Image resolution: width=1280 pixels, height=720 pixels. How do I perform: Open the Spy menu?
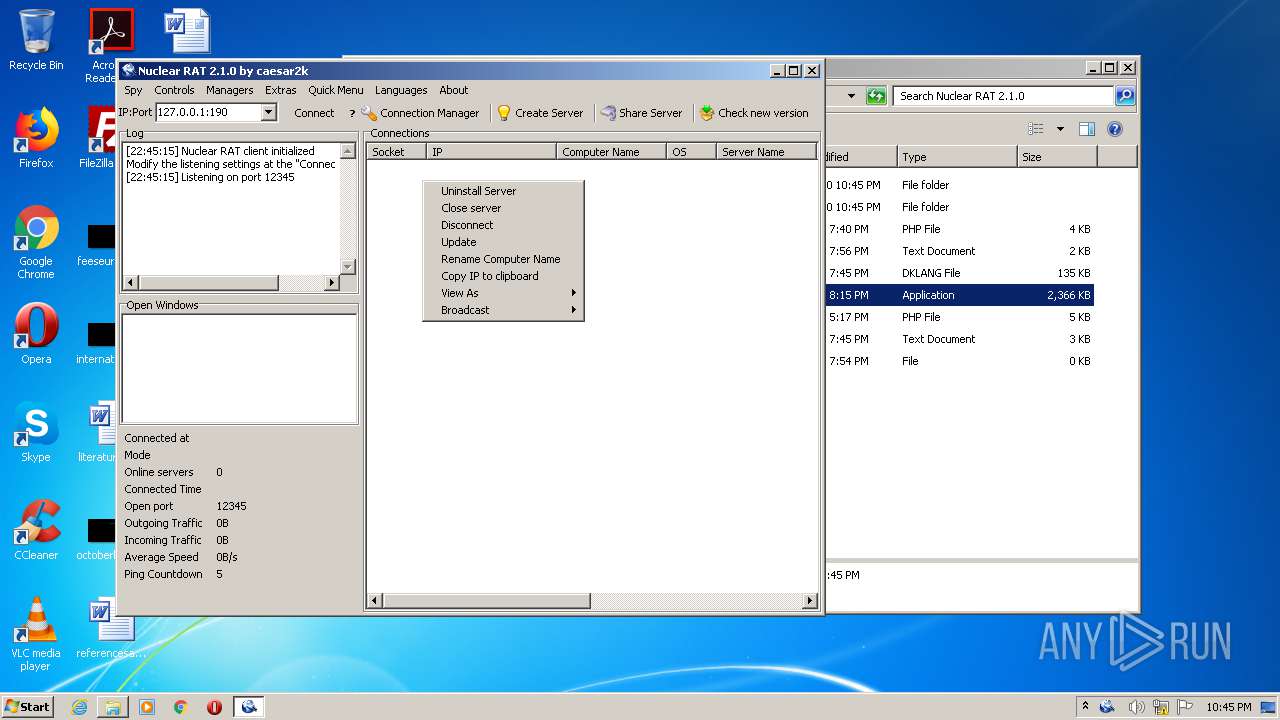133,90
